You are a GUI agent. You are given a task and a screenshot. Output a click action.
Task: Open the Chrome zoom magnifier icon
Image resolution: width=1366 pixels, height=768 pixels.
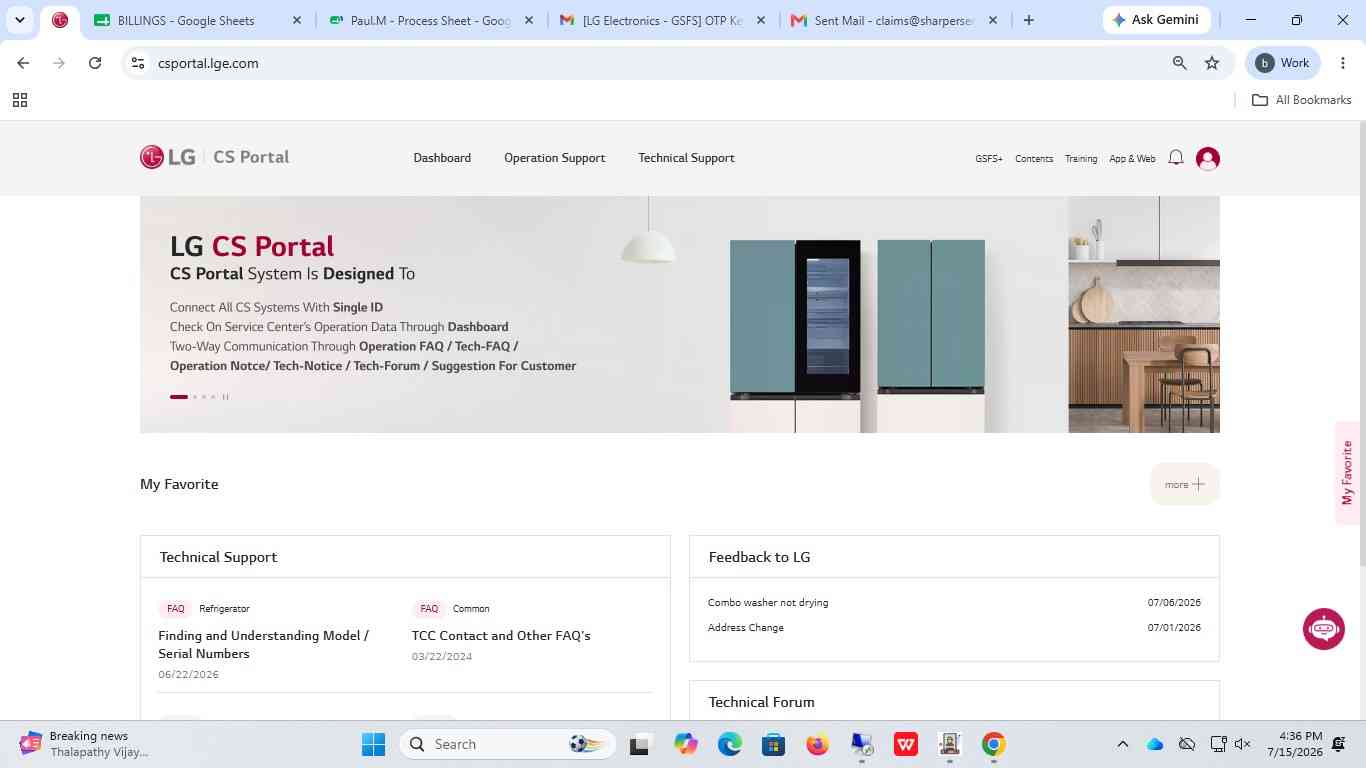click(1180, 63)
